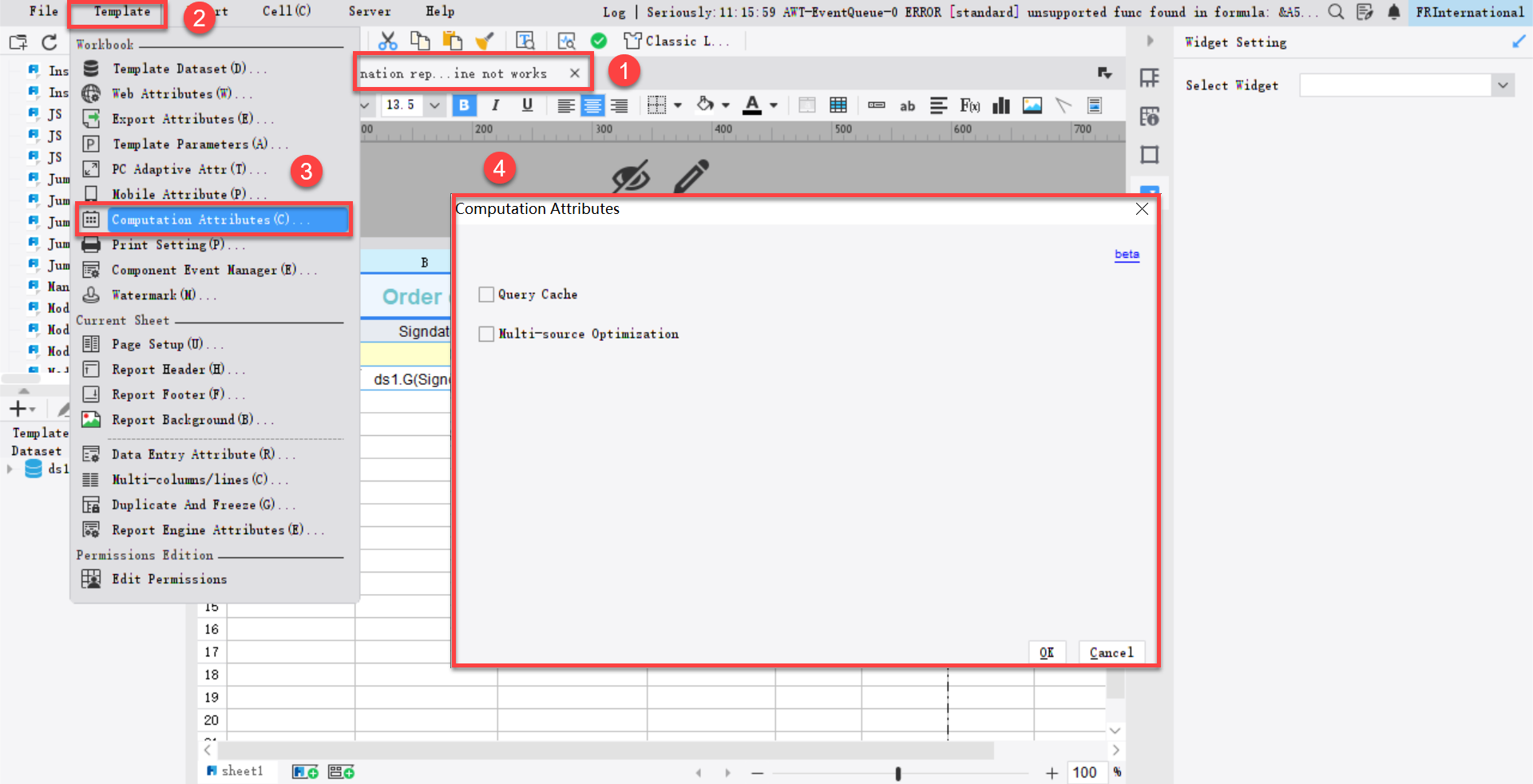Image resolution: width=1533 pixels, height=784 pixels.
Task: Click the Copy icon in toolbar
Action: 420,41
